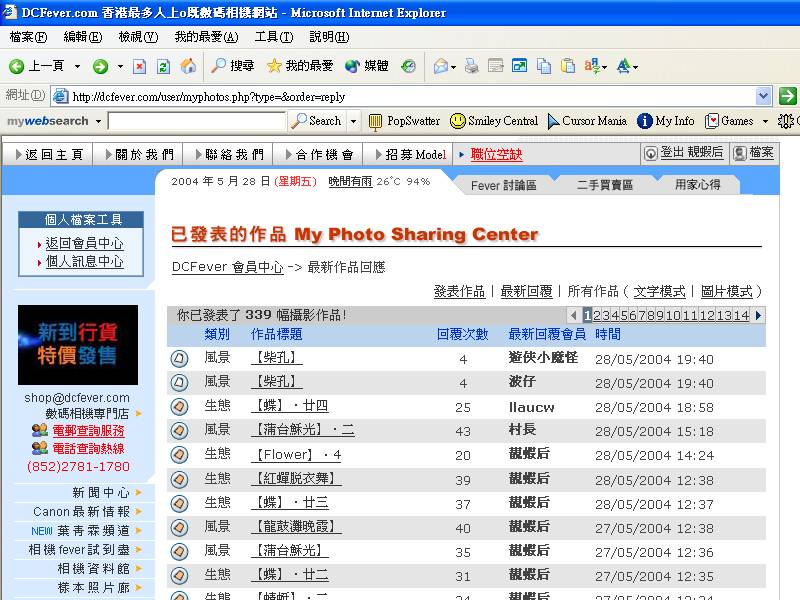Click the mywebsearch text input field

click(197, 121)
